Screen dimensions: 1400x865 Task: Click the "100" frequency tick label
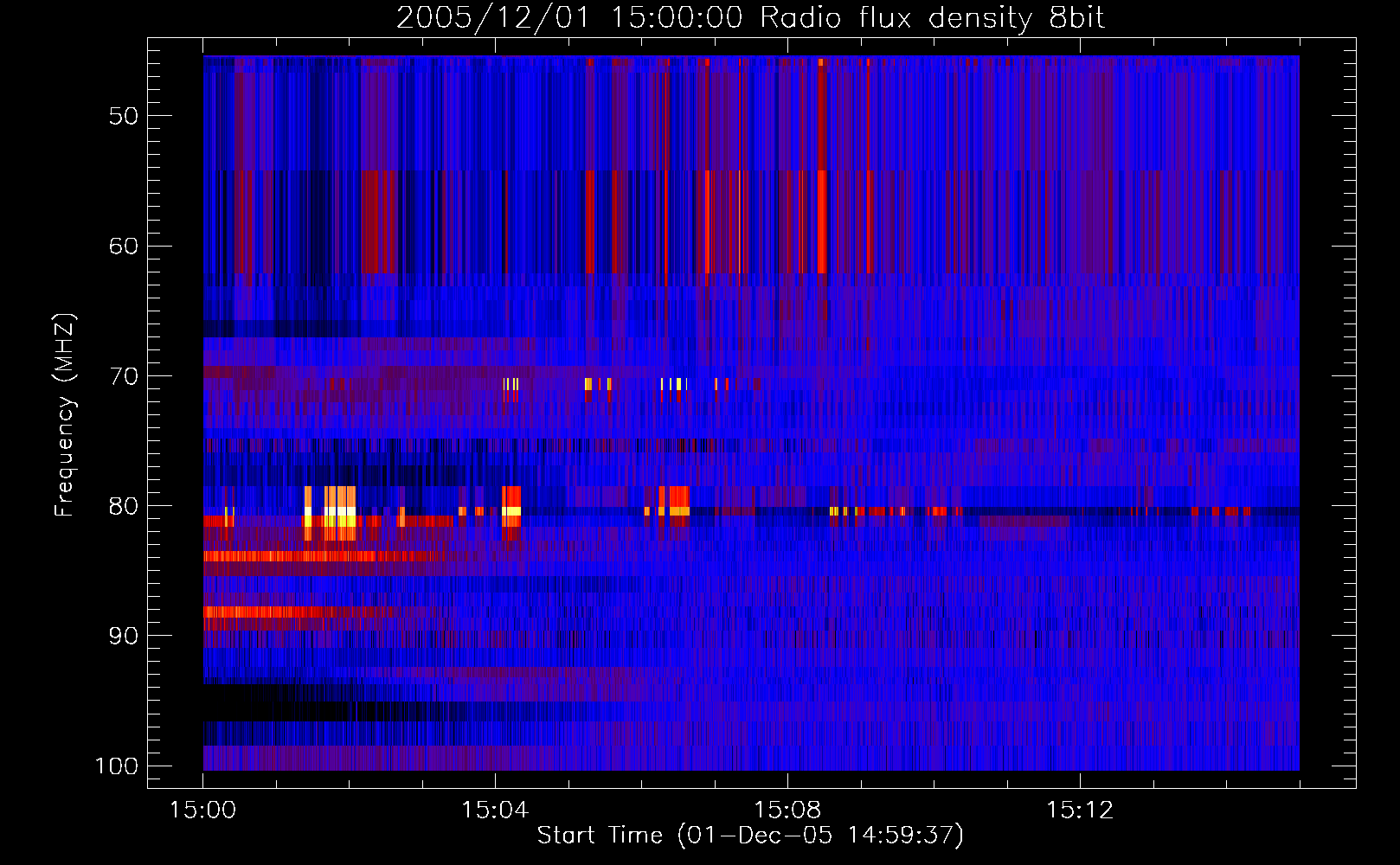click(x=117, y=766)
